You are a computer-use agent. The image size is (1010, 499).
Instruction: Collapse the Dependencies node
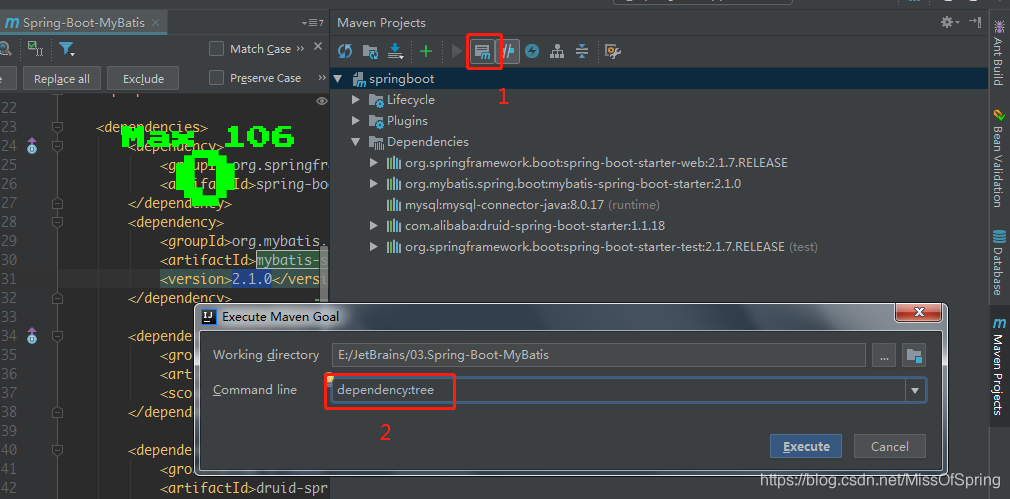tap(356, 142)
